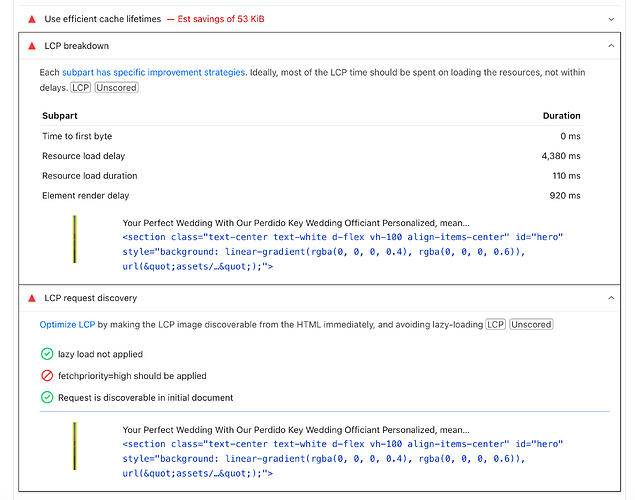Click 'Request is discoverable in initial document' text
Screen dimensions: 635x500
[145, 398]
